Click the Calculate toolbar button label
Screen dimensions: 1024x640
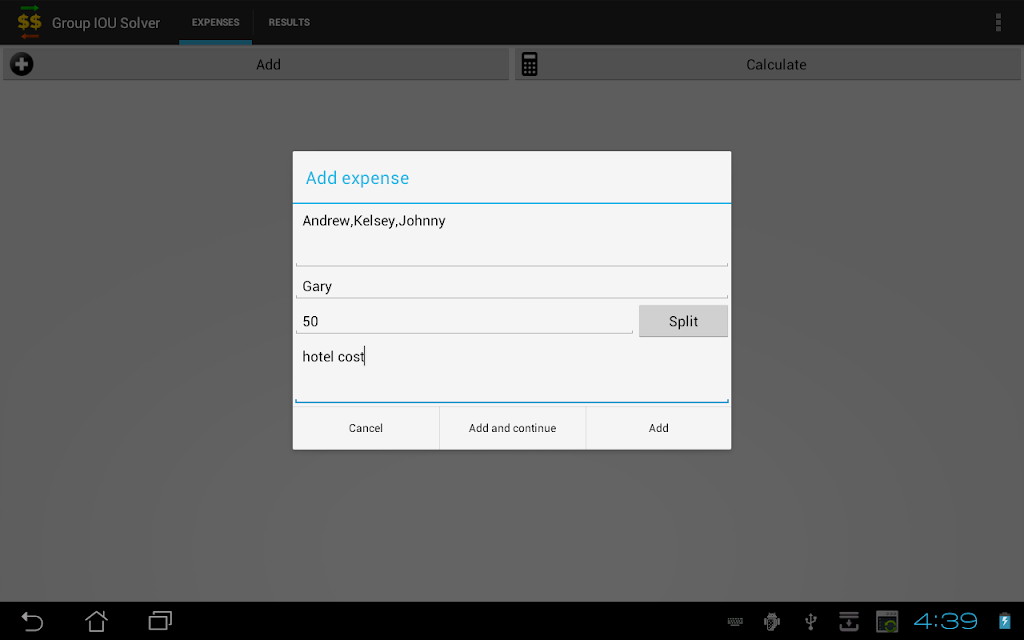point(776,65)
